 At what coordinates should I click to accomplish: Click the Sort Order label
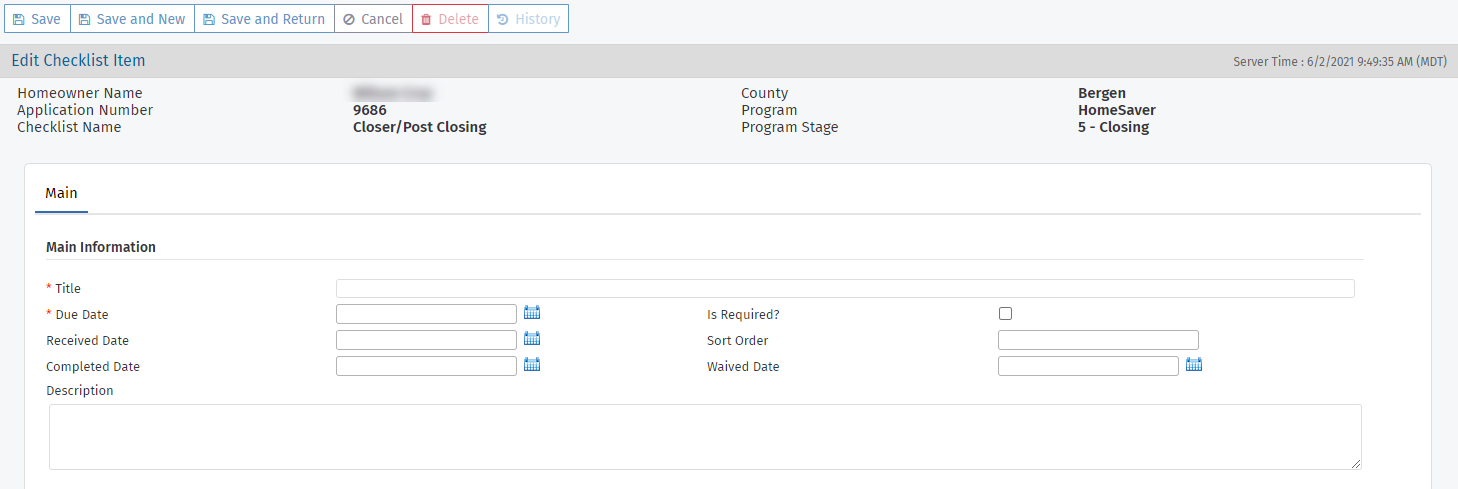738,340
